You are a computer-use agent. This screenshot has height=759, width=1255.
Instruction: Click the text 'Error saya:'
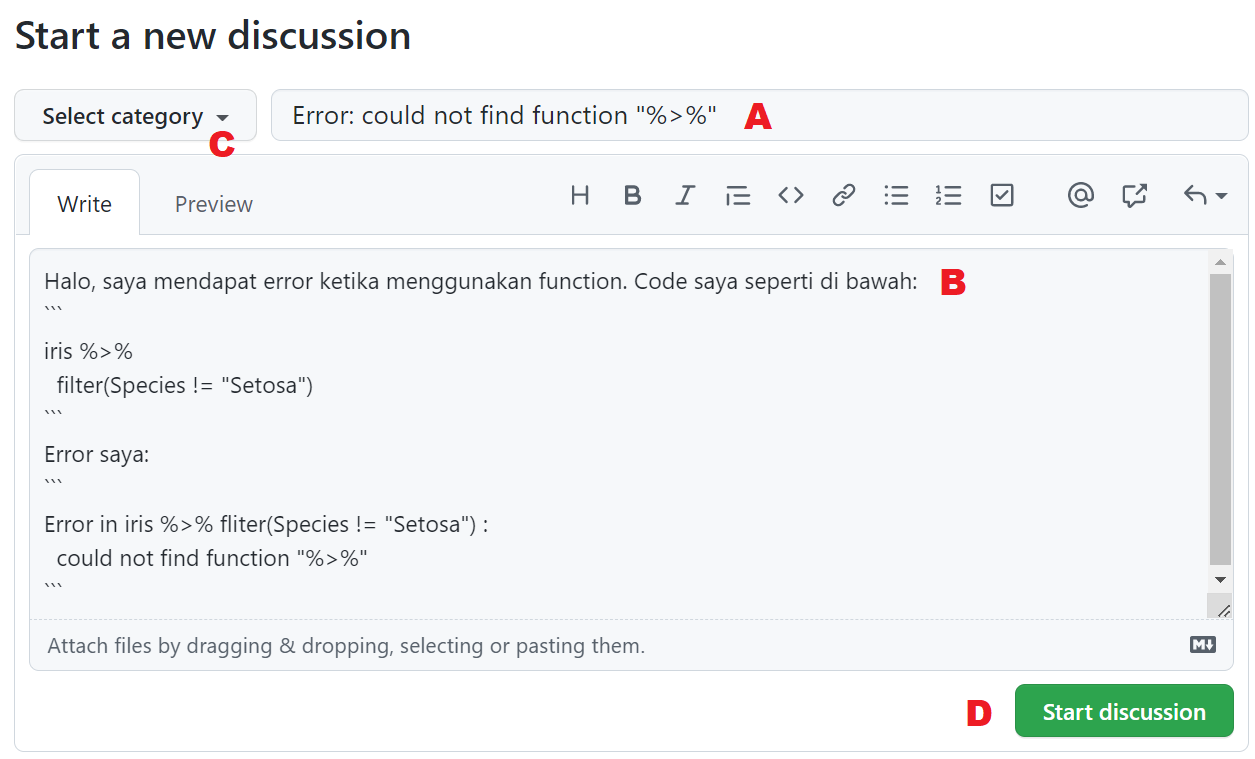[96, 455]
